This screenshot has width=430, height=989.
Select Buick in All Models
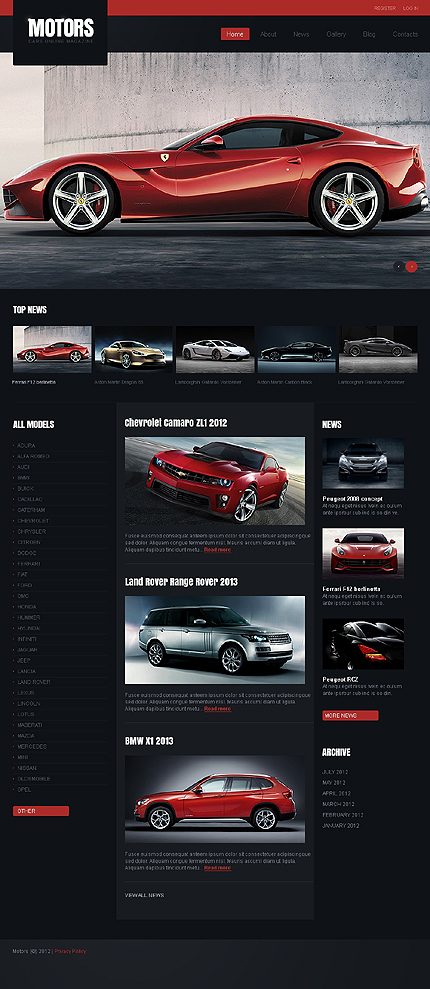click(25, 488)
